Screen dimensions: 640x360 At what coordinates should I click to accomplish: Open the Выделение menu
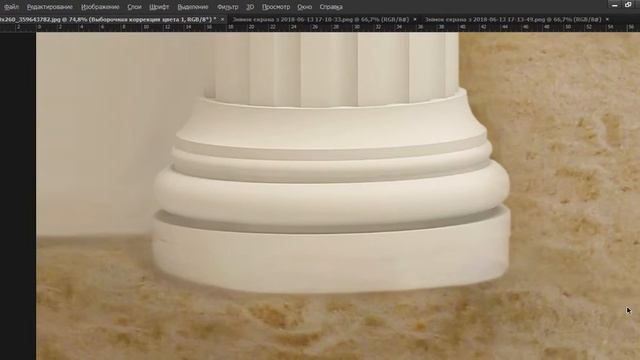point(193,7)
